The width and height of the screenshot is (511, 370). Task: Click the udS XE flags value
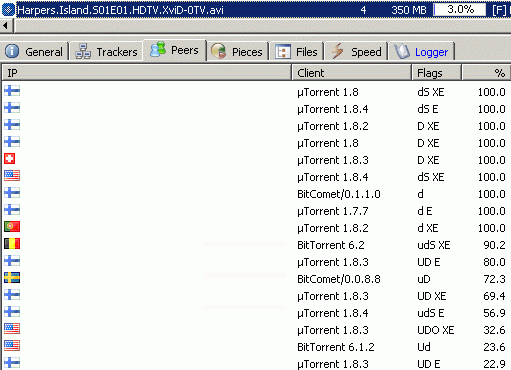click(x=434, y=245)
